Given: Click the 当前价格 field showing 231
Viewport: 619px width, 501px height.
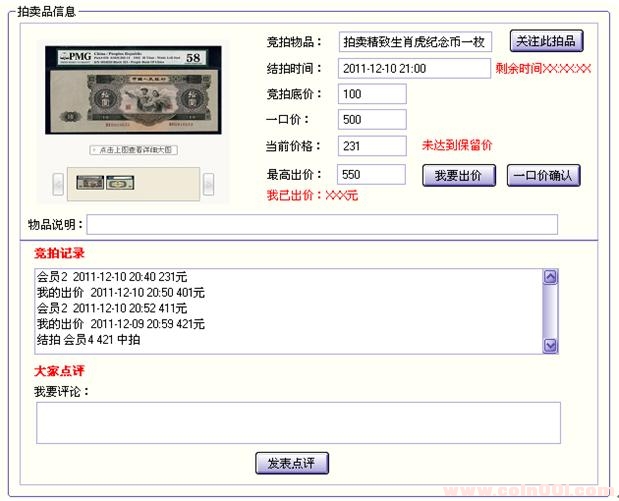Looking at the screenshot, I should [372, 146].
